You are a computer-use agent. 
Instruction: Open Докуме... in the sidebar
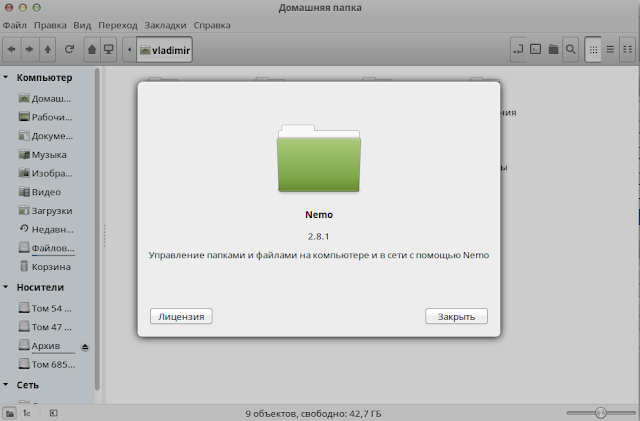[46, 136]
